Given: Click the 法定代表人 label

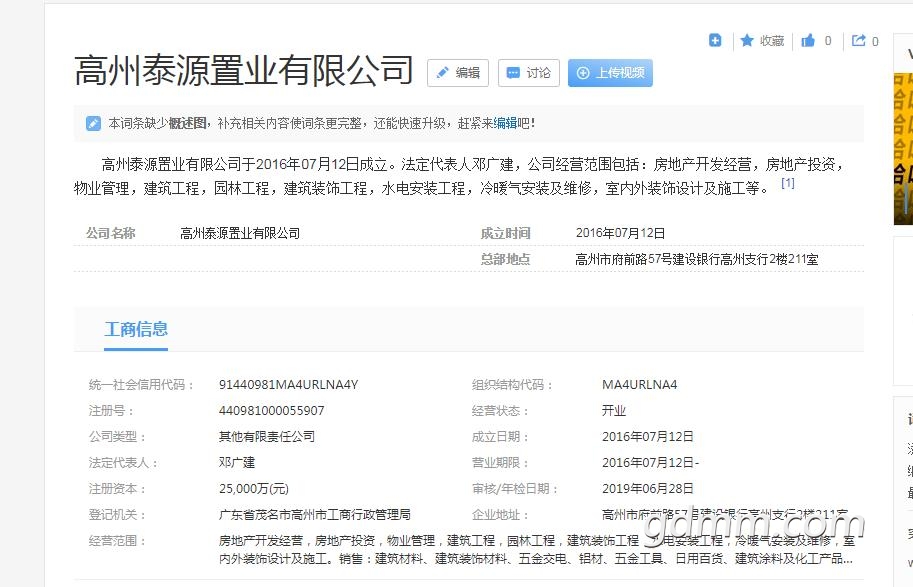Looking at the screenshot, I should point(123,463).
